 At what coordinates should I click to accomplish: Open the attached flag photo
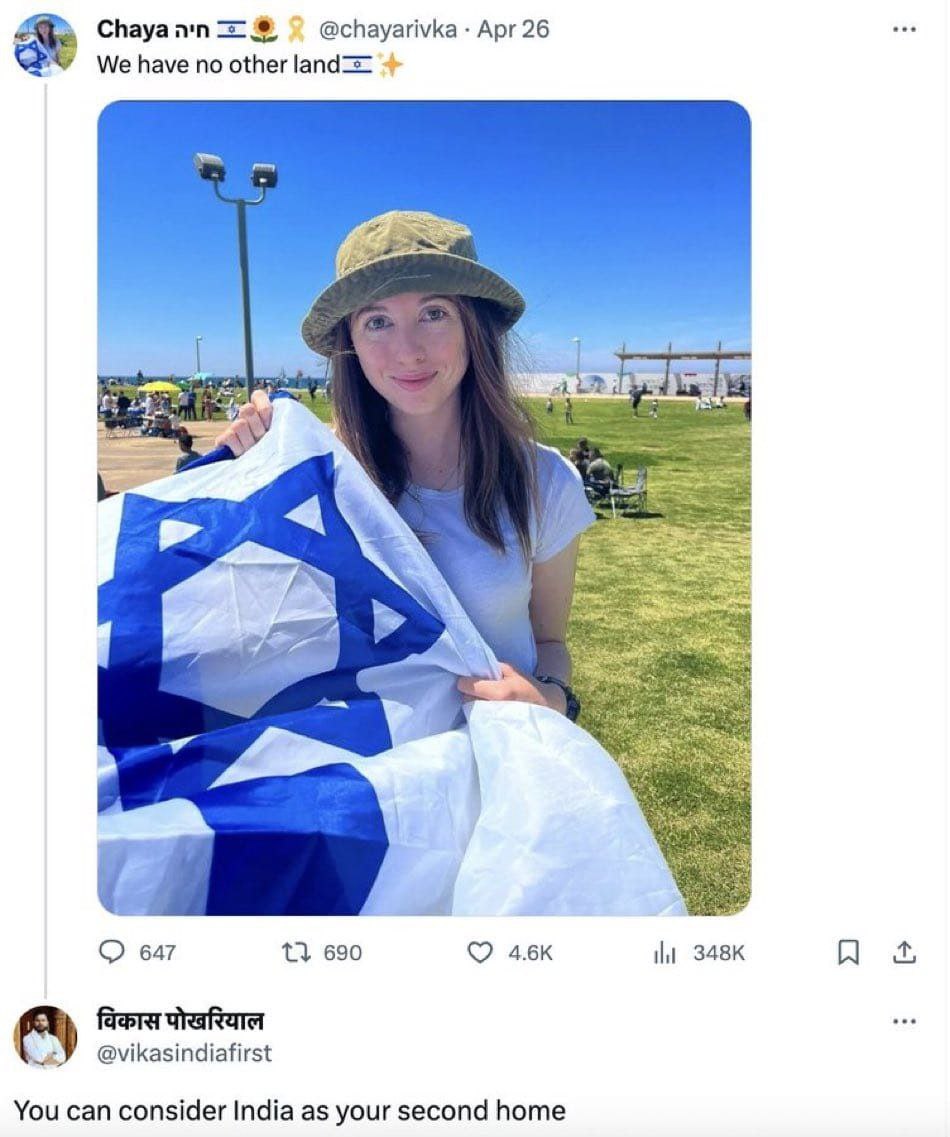pos(424,508)
